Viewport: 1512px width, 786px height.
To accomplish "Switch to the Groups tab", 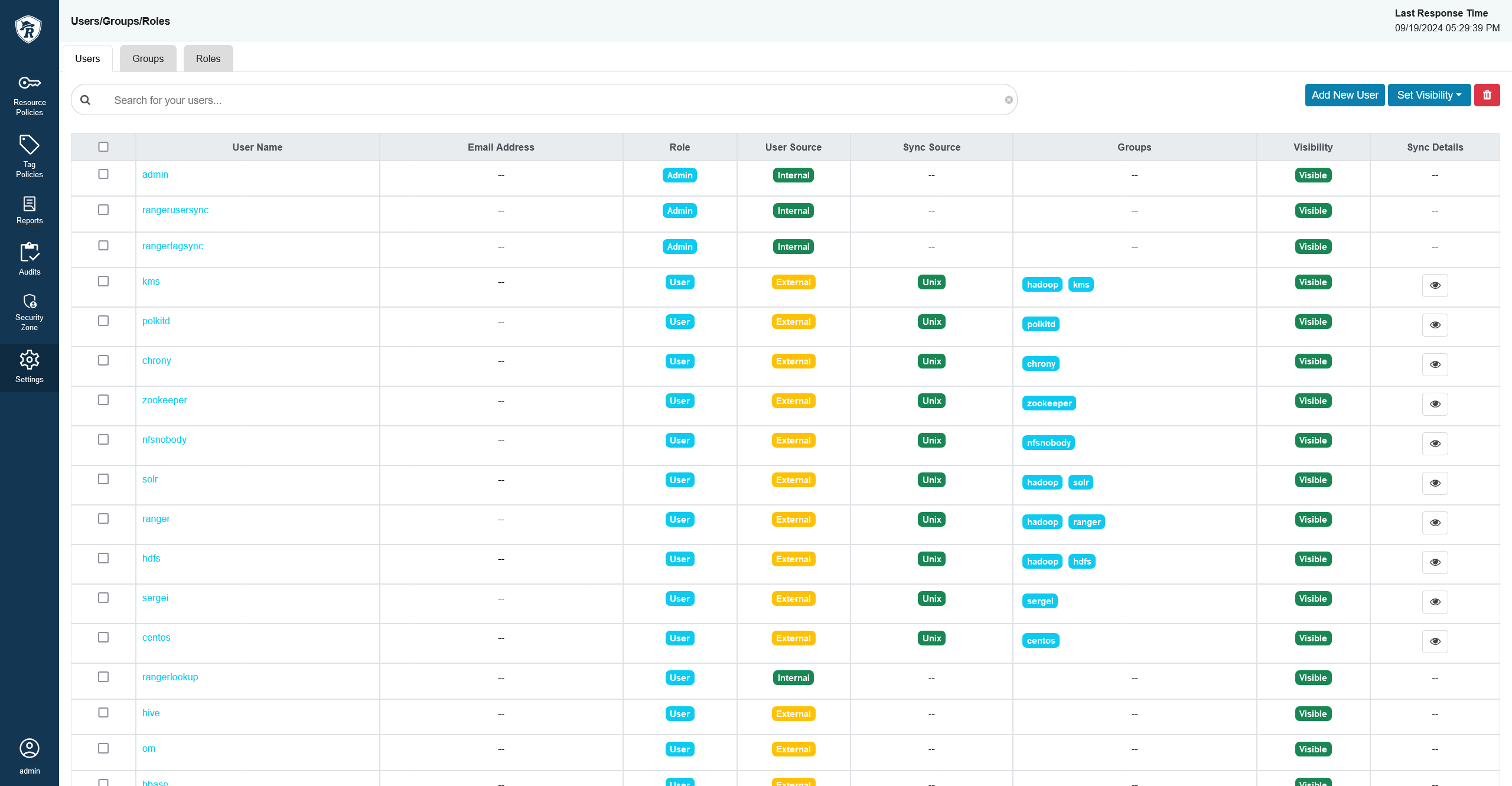I will (148, 58).
